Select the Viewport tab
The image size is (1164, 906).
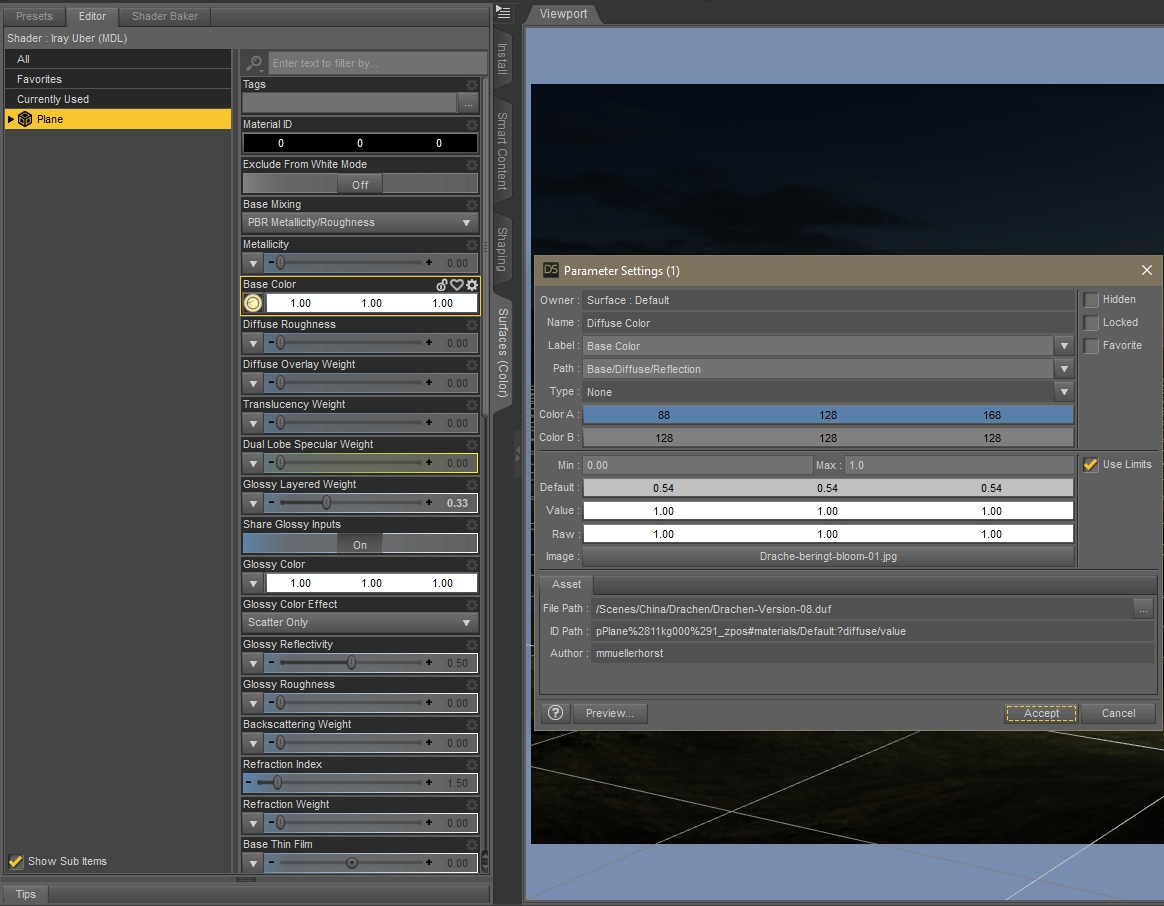click(x=563, y=14)
